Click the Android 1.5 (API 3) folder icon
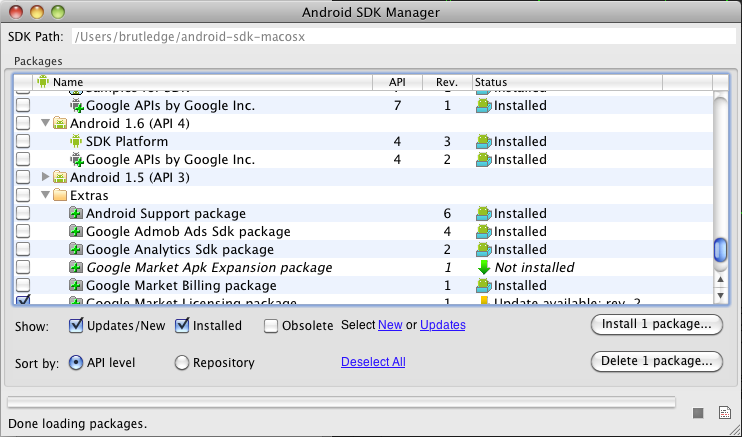Image resolution: width=742 pixels, height=437 pixels. (60, 177)
